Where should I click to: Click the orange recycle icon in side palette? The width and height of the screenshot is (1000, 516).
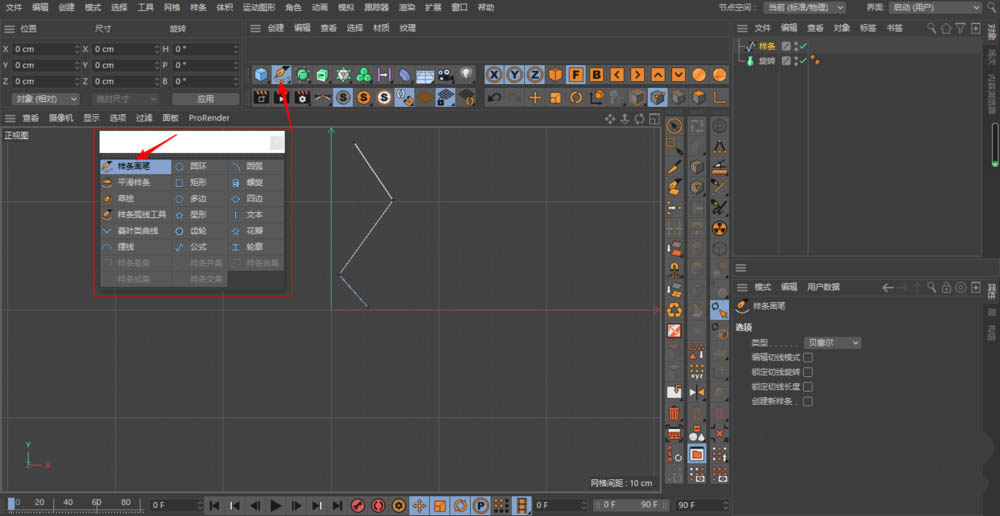pyautogui.click(x=674, y=311)
